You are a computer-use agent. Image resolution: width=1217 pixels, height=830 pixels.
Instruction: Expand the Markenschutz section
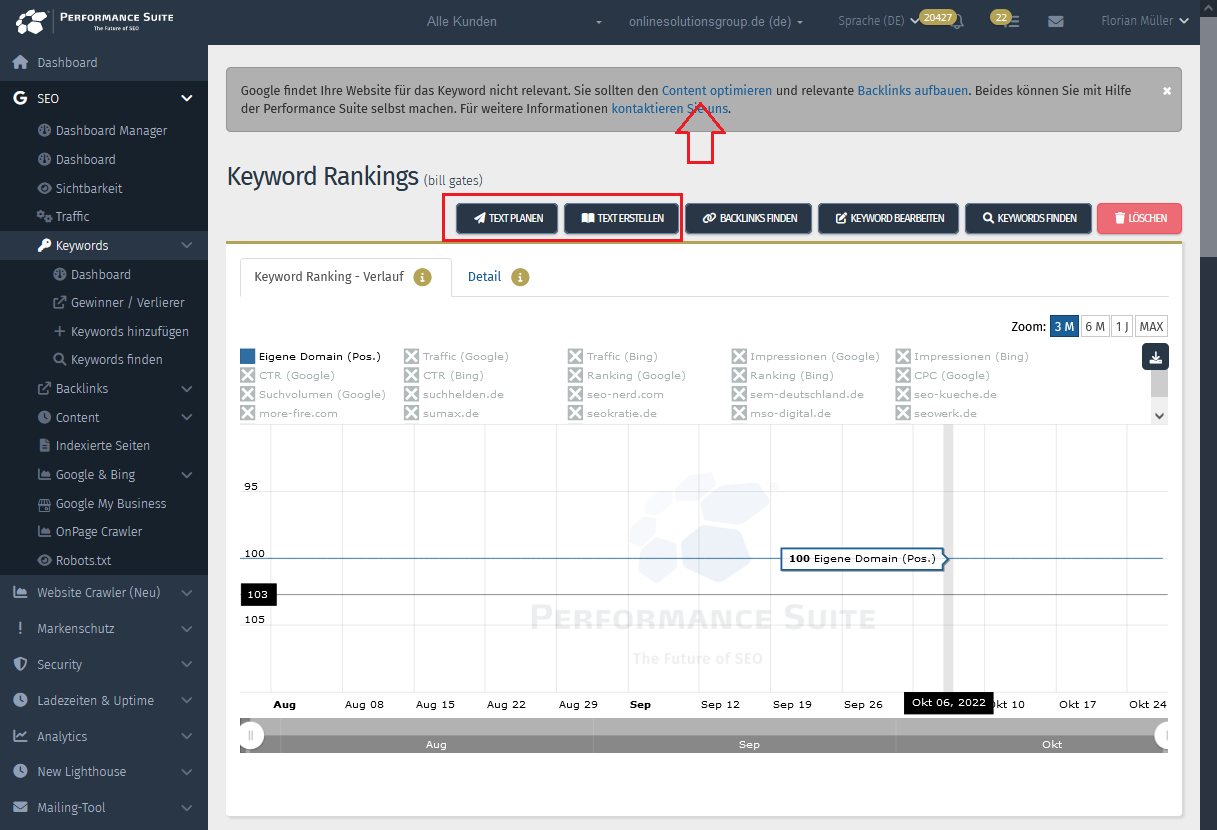[186, 629]
